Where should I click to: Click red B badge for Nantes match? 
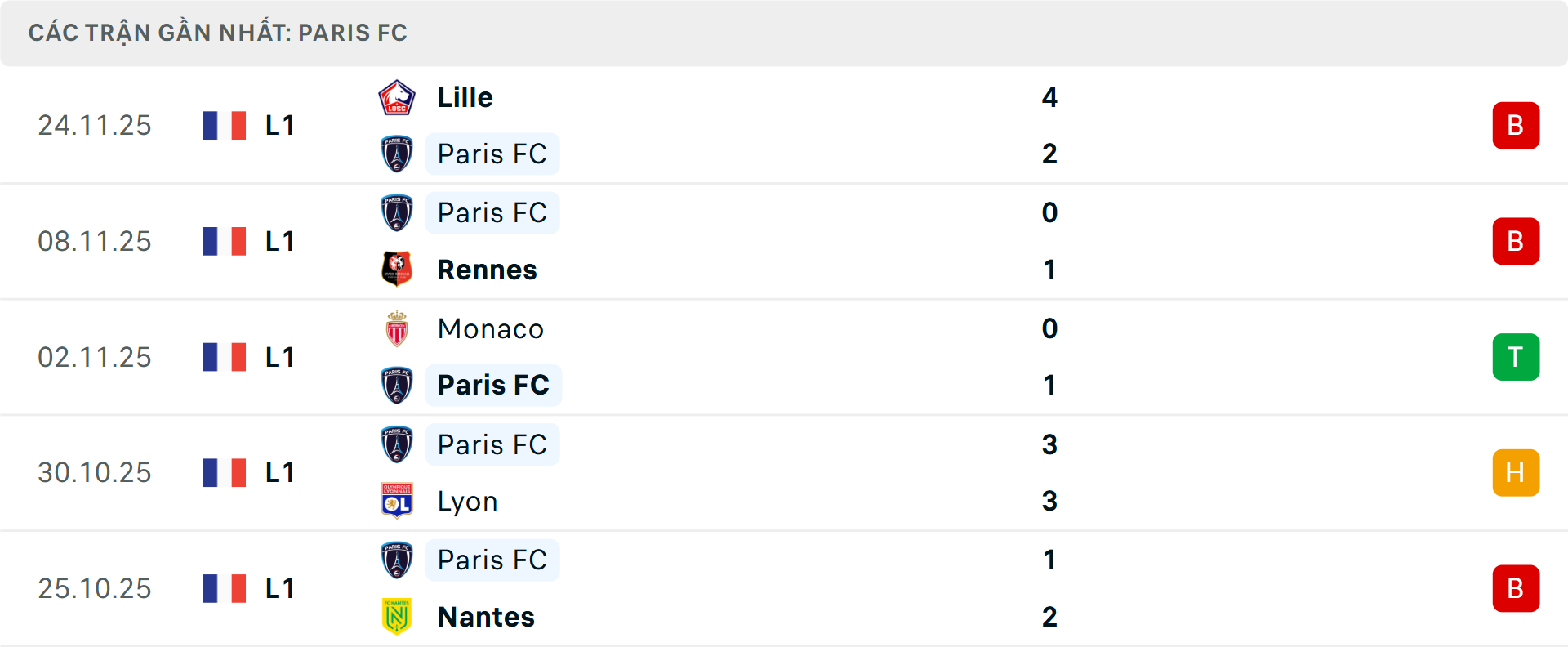pyautogui.click(x=1516, y=588)
